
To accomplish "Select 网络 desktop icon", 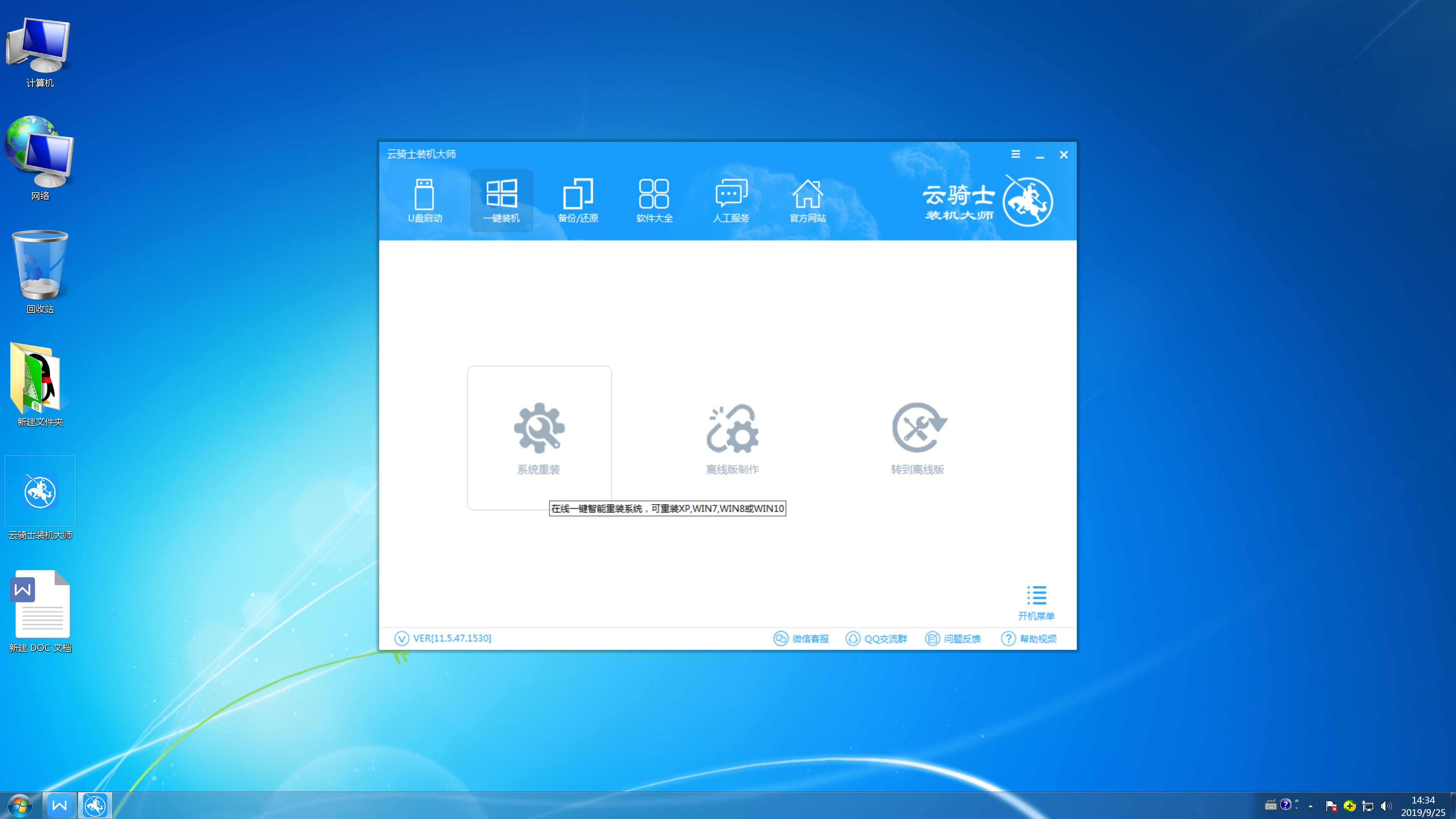I will click(x=39, y=158).
